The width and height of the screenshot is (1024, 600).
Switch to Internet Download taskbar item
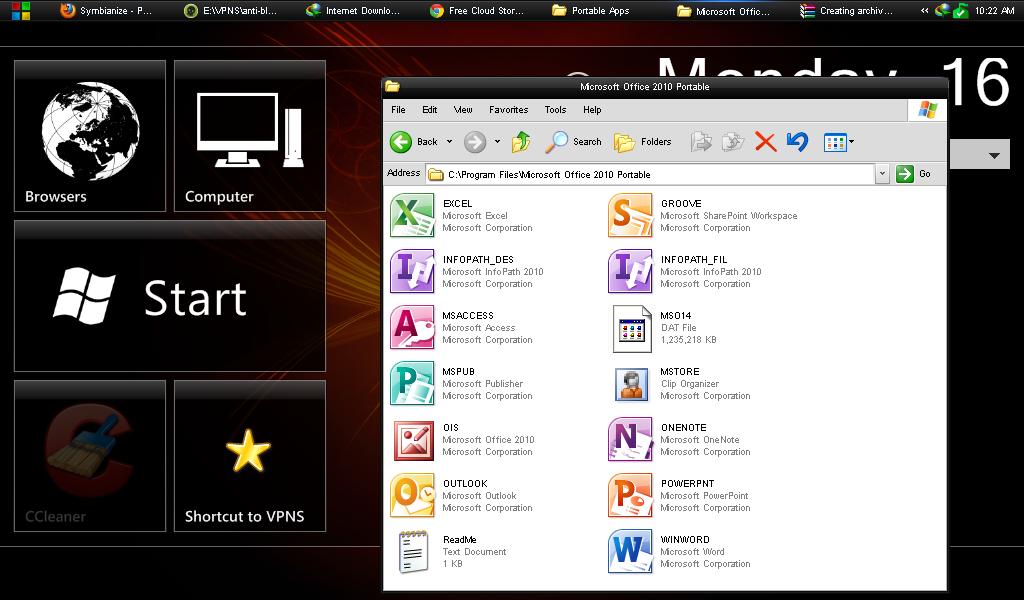coord(353,10)
